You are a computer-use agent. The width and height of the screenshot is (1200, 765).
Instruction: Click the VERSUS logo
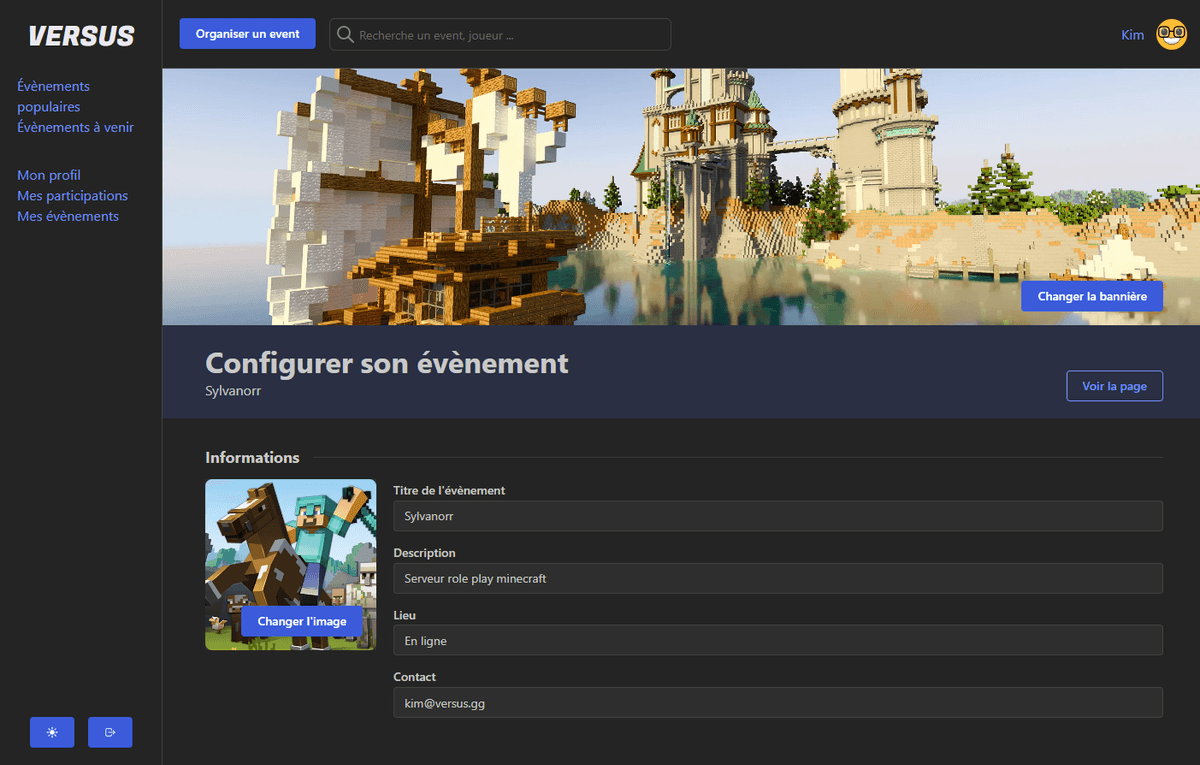(x=81, y=36)
